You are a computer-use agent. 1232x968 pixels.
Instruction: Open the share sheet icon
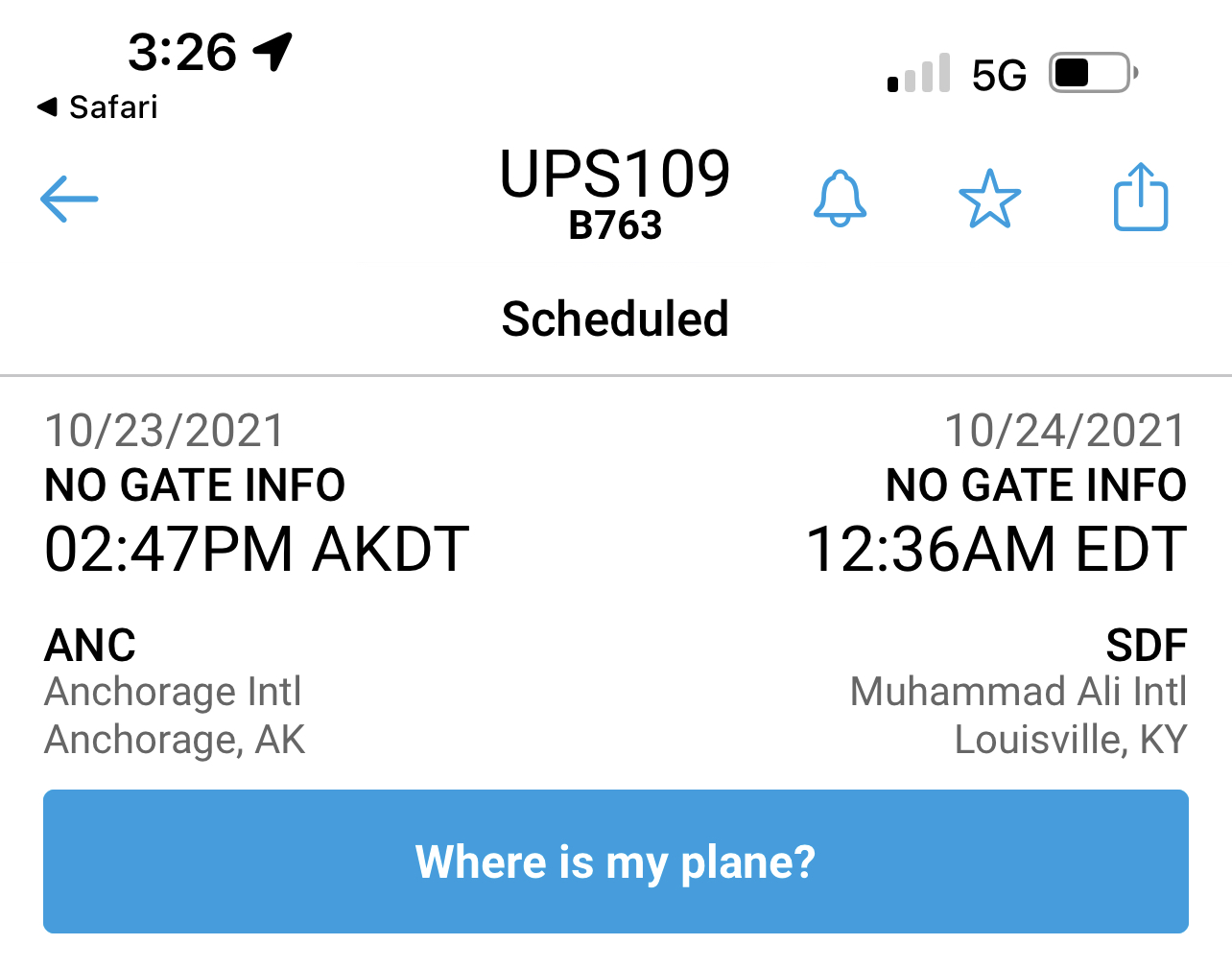(x=1141, y=198)
